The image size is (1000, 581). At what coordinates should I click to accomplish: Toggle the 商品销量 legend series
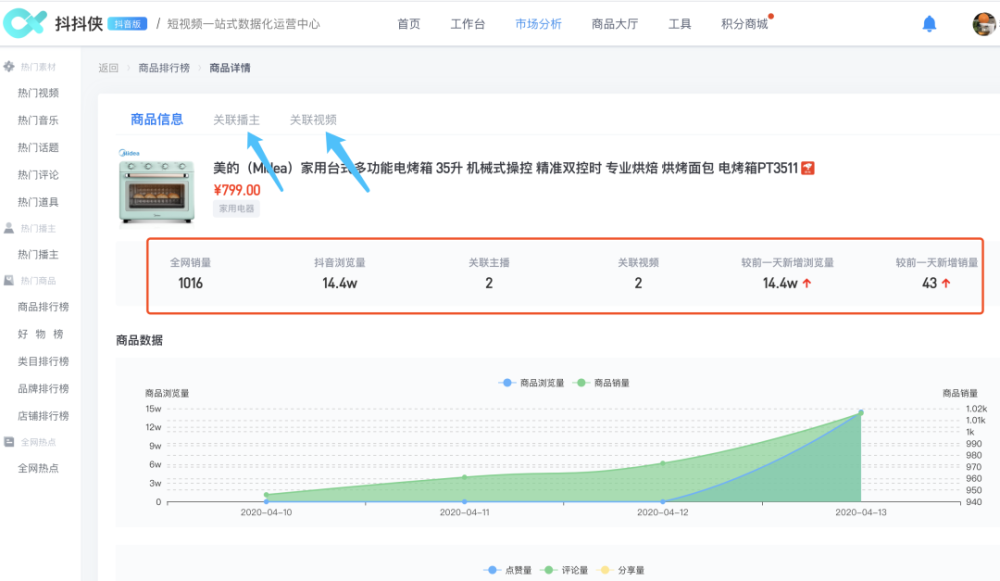[x=602, y=383]
